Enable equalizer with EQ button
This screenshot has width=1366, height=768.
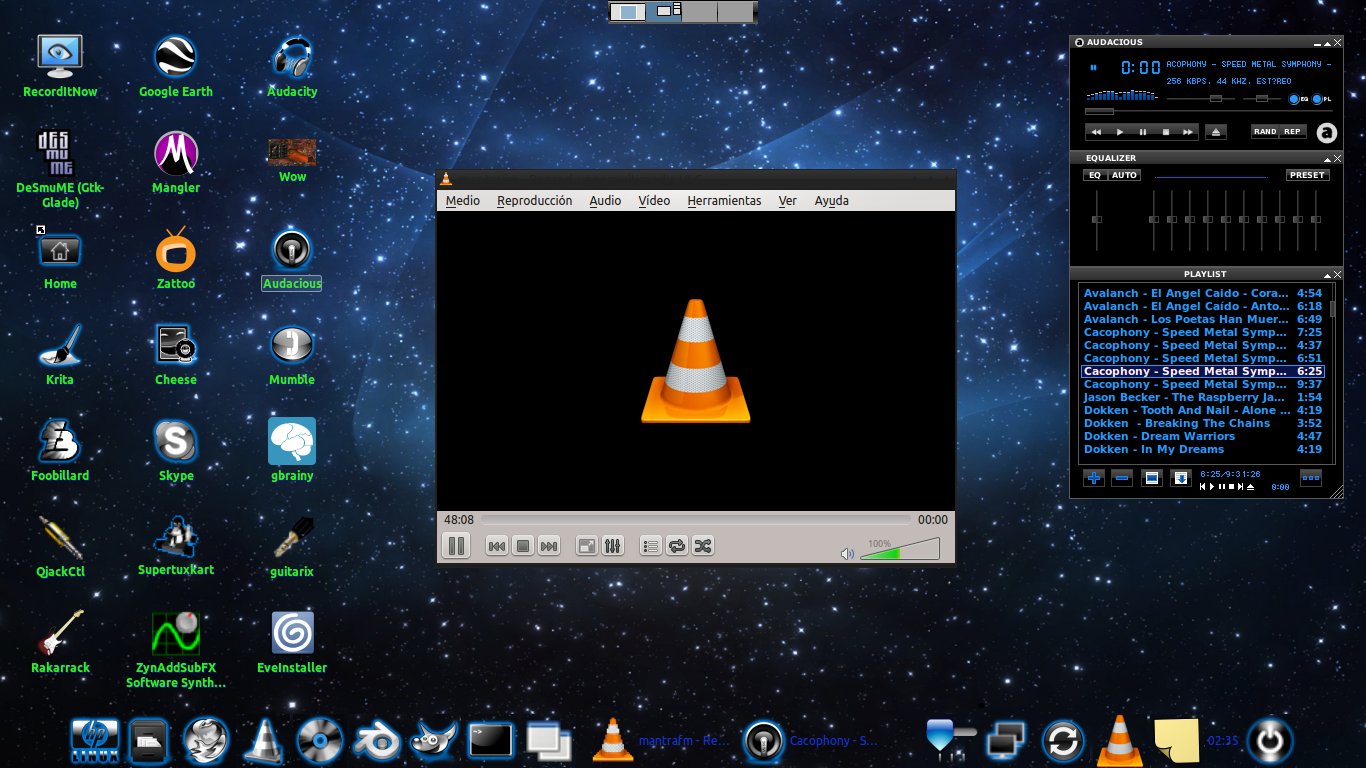1095,175
